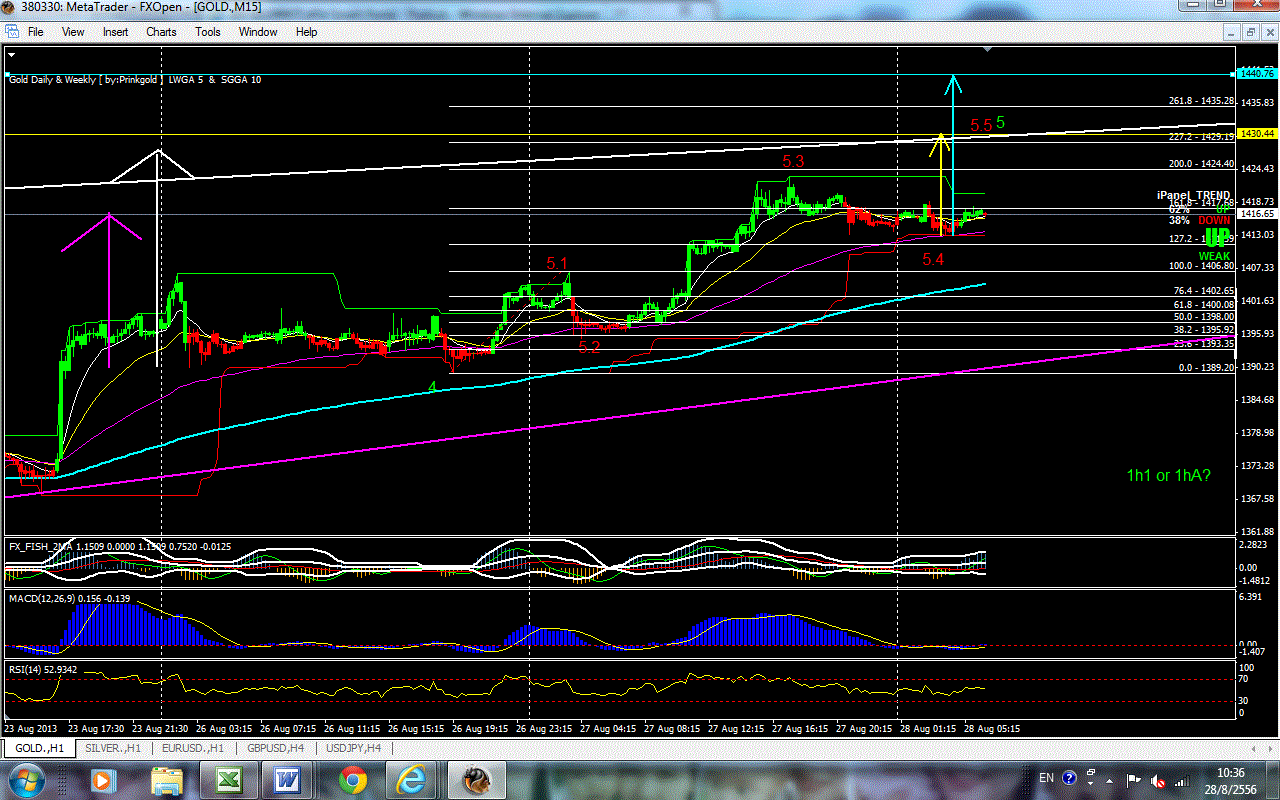This screenshot has width=1280, height=800.
Task: Switch to the SILVER.,H1 chart tab
Action: tap(114, 748)
